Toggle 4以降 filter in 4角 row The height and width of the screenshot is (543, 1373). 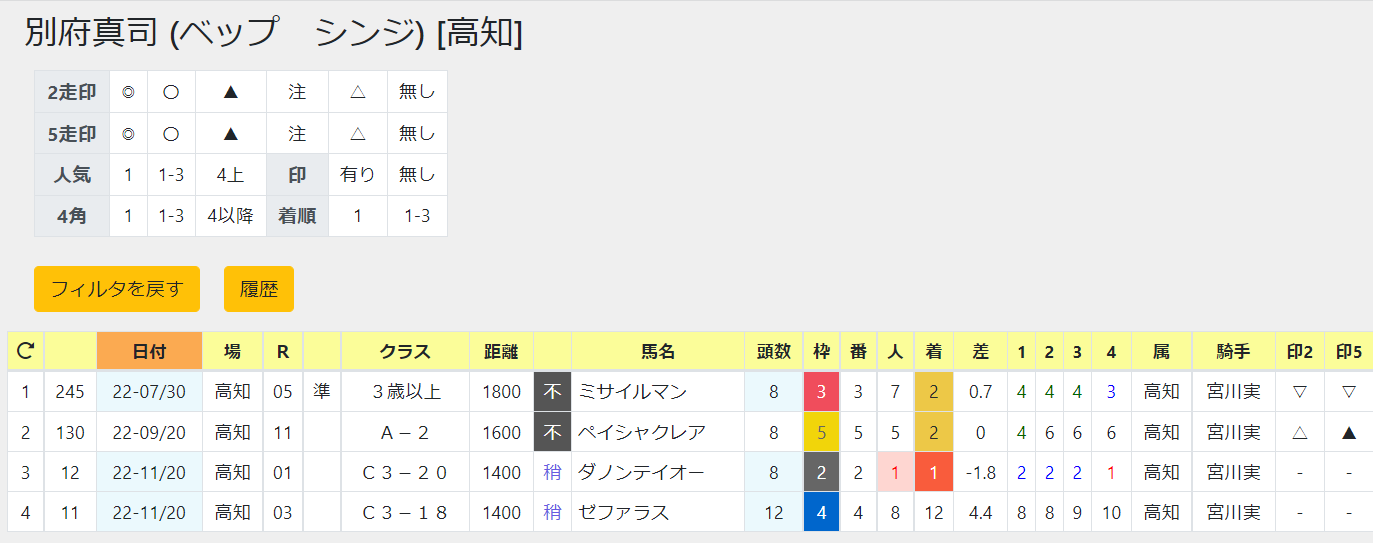(231, 215)
